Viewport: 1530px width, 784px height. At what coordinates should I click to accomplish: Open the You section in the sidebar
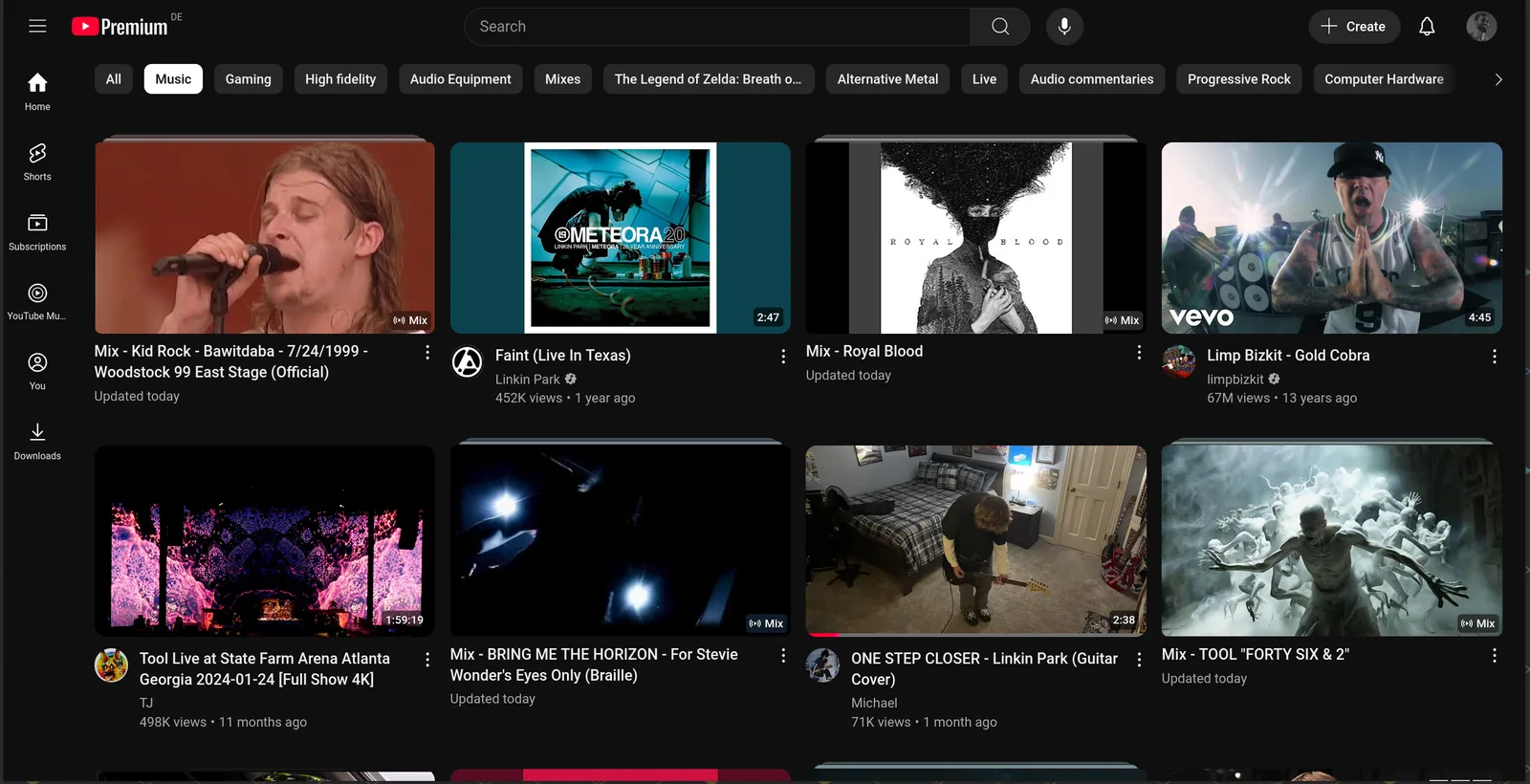tap(37, 371)
